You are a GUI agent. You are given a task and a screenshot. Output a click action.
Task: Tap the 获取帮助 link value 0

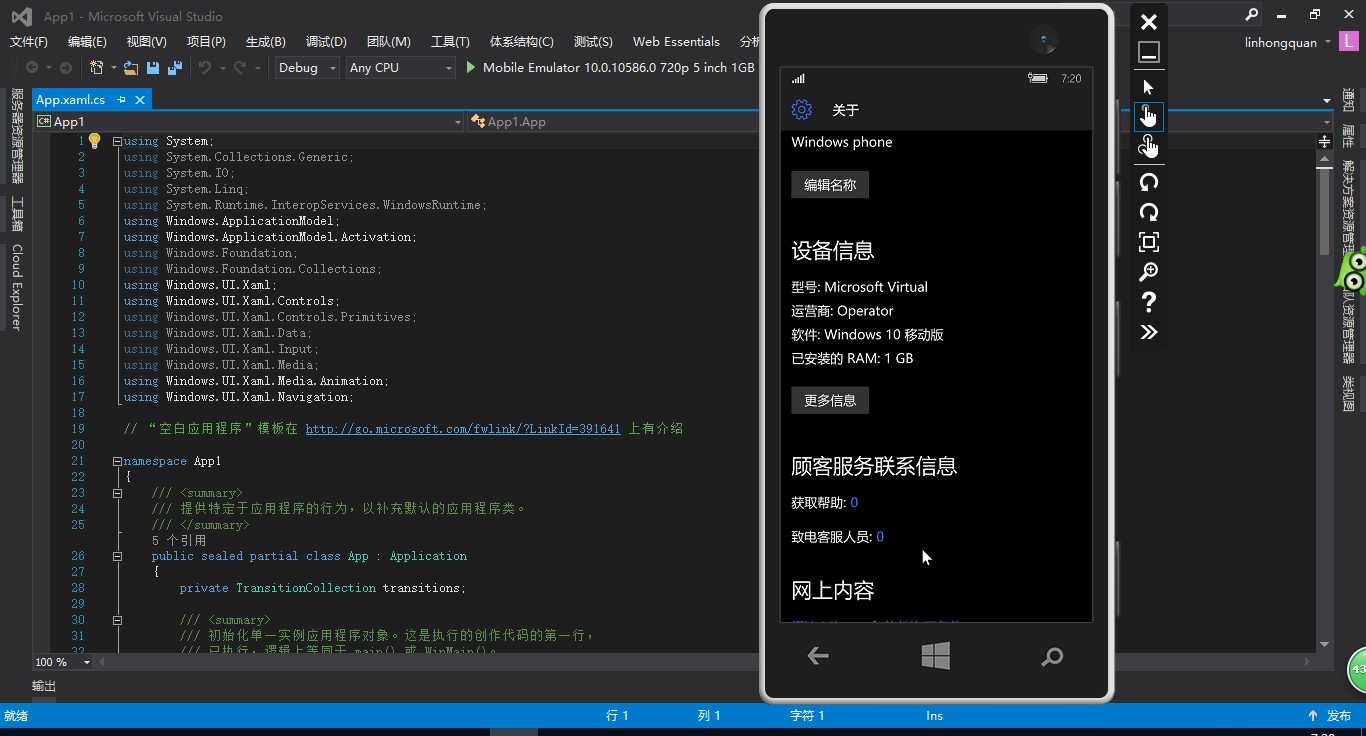pyautogui.click(x=854, y=503)
